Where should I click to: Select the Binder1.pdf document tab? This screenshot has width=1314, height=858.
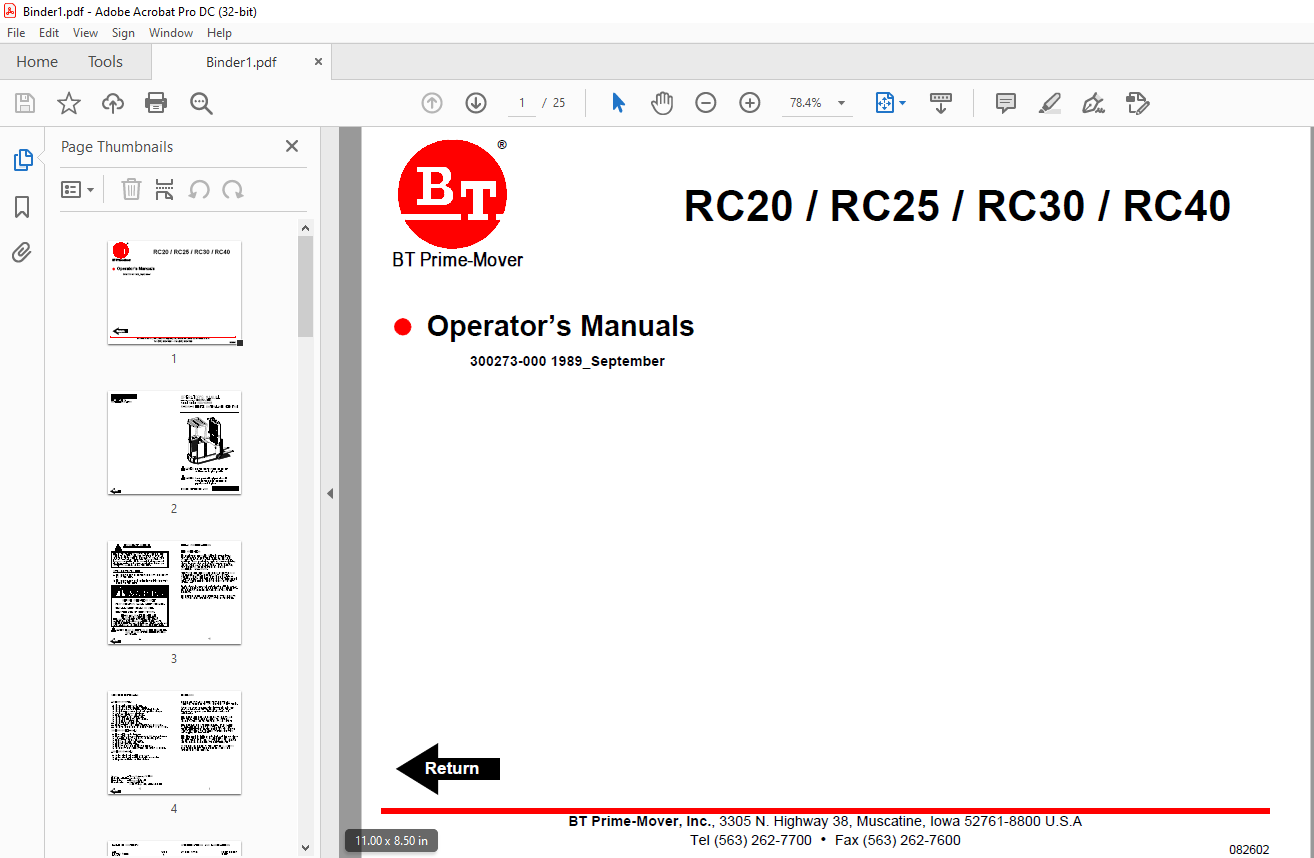tap(241, 62)
